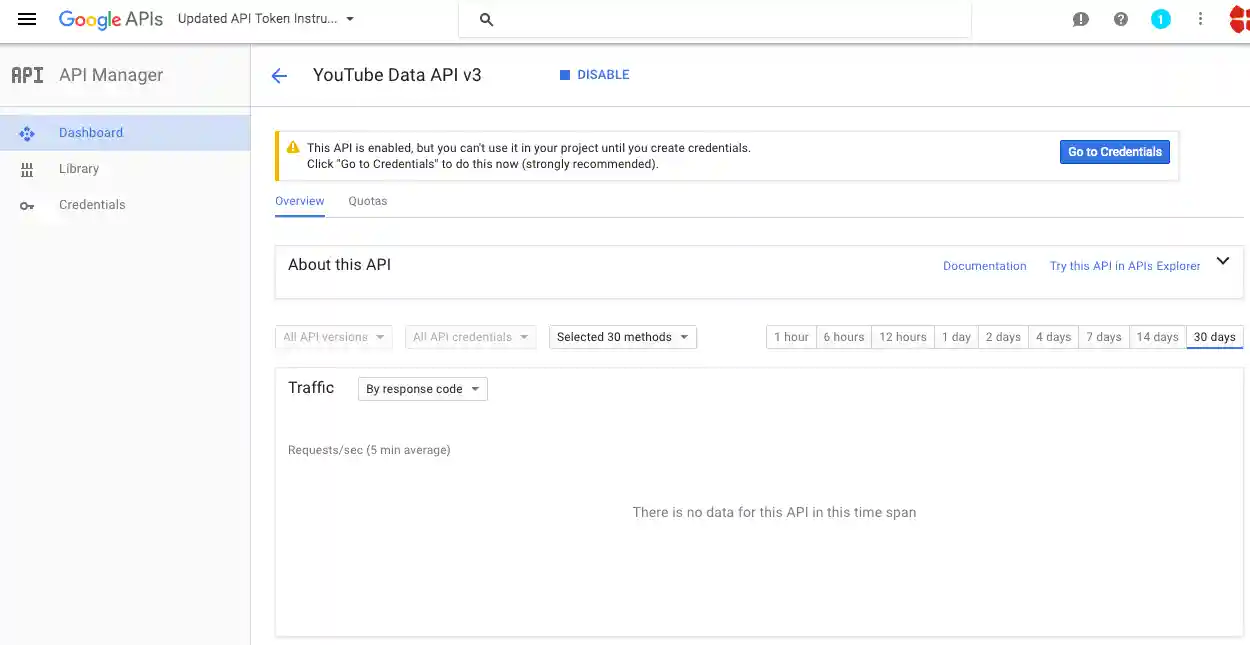
Task: Open the help question mark icon
Action: [x=1120, y=19]
